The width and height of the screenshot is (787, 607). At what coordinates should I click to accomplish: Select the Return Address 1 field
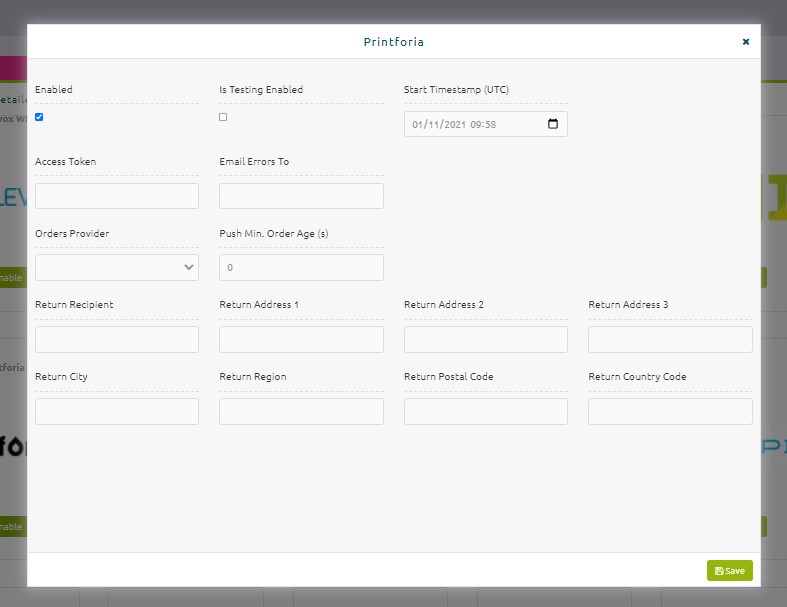coord(301,339)
